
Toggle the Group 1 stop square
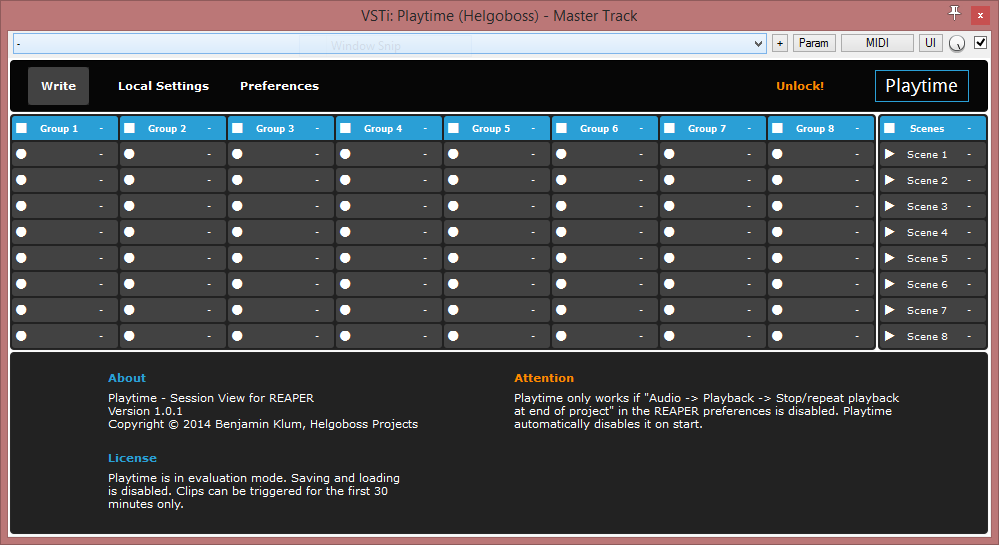[22, 128]
